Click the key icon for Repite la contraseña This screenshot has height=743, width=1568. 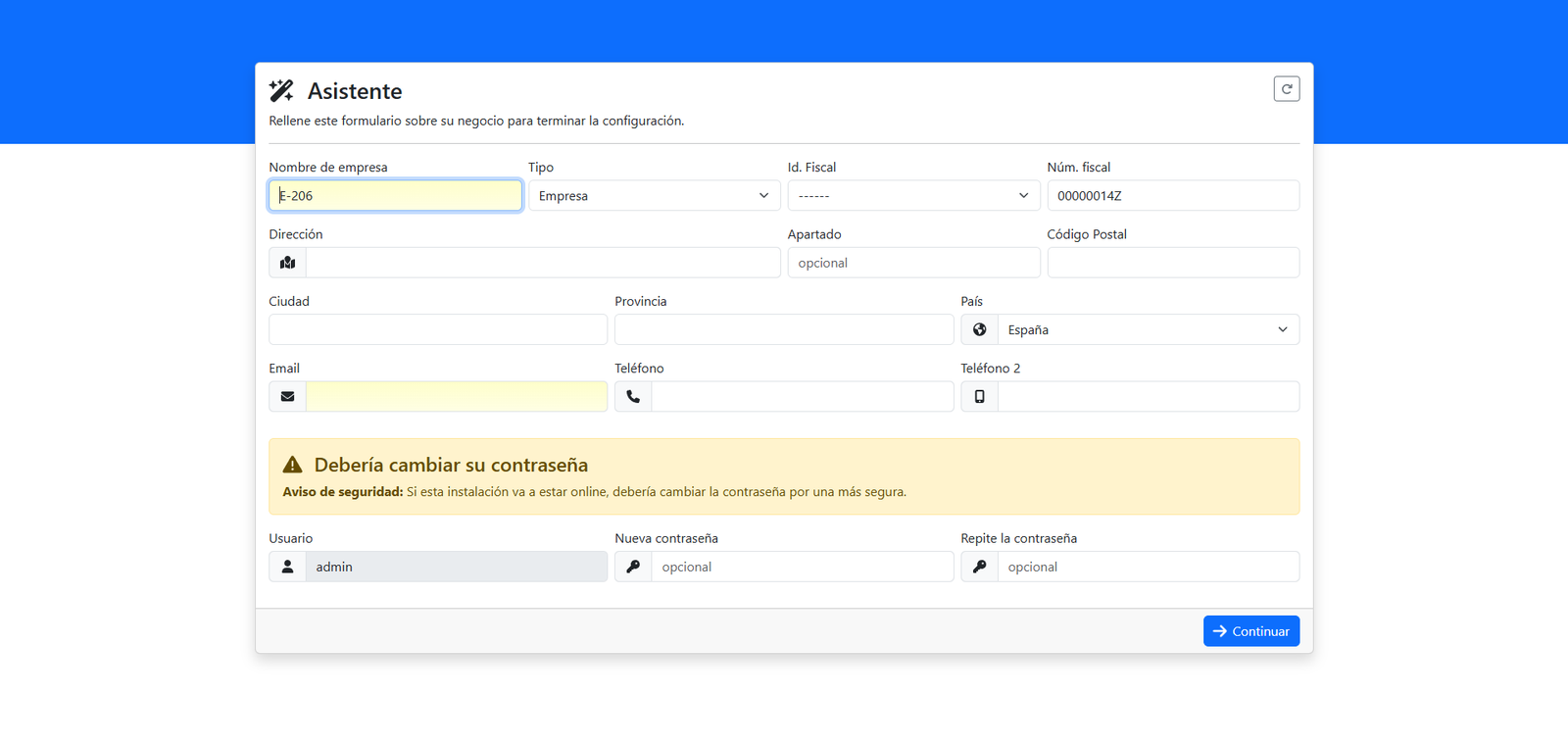tap(979, 567)
